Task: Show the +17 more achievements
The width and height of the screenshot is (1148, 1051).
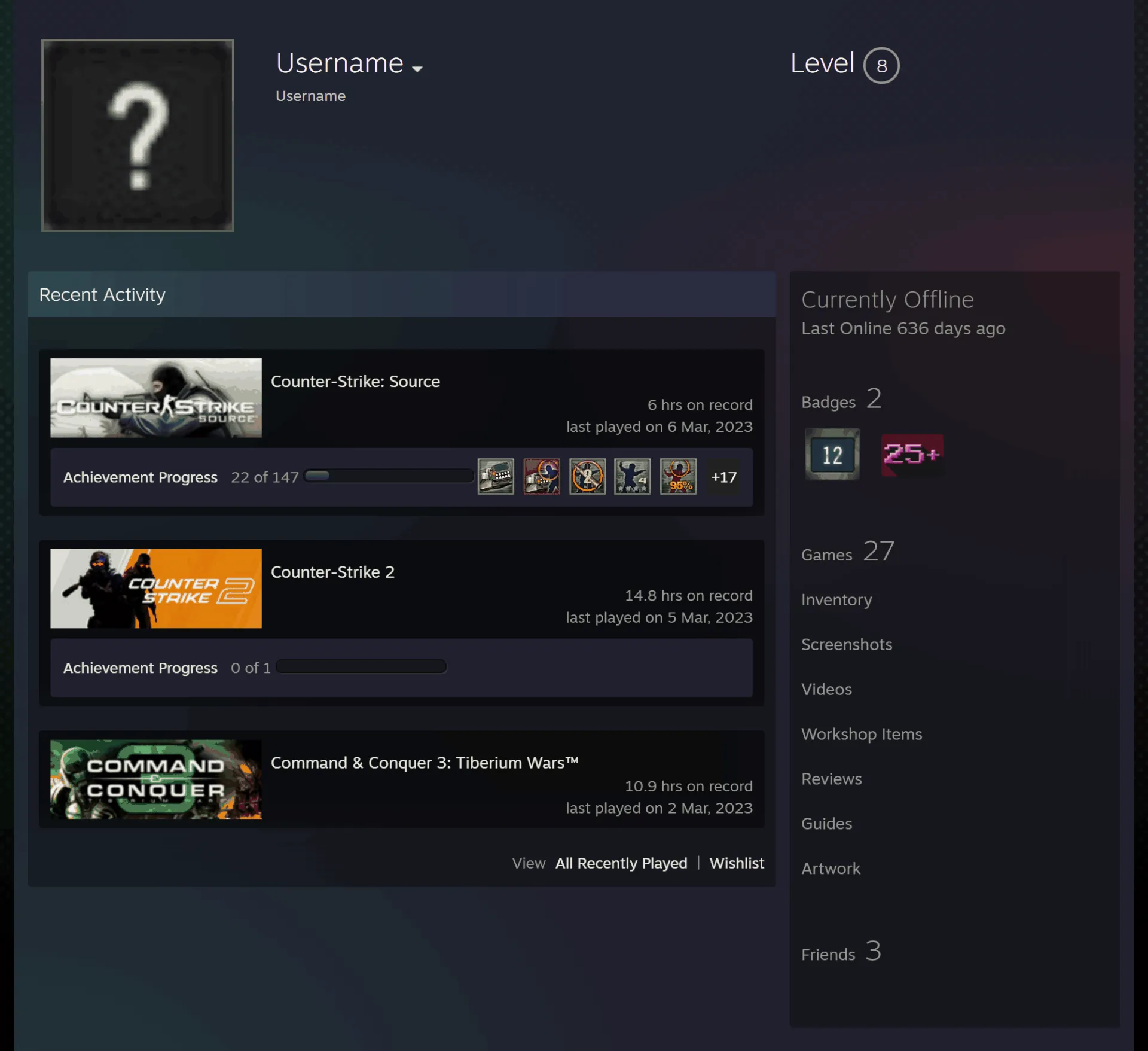Action: click(723, 477)
